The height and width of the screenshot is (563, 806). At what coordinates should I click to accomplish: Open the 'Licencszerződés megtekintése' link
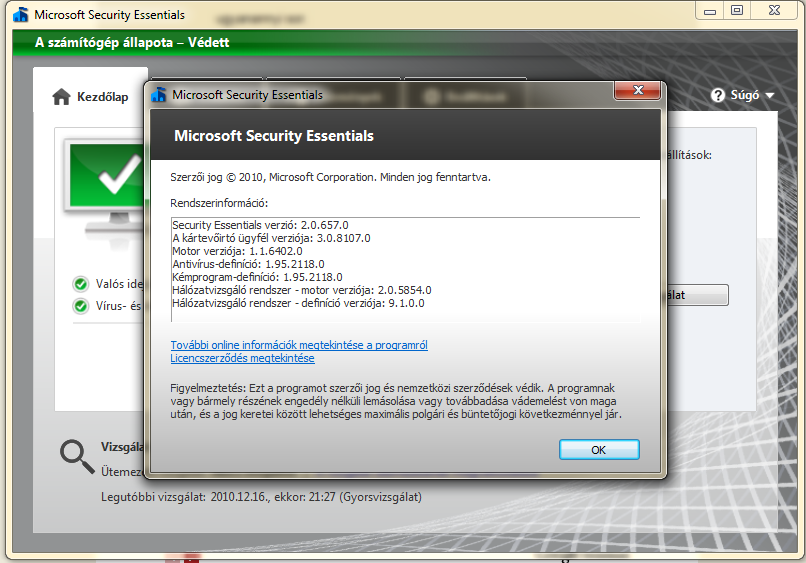242,358
